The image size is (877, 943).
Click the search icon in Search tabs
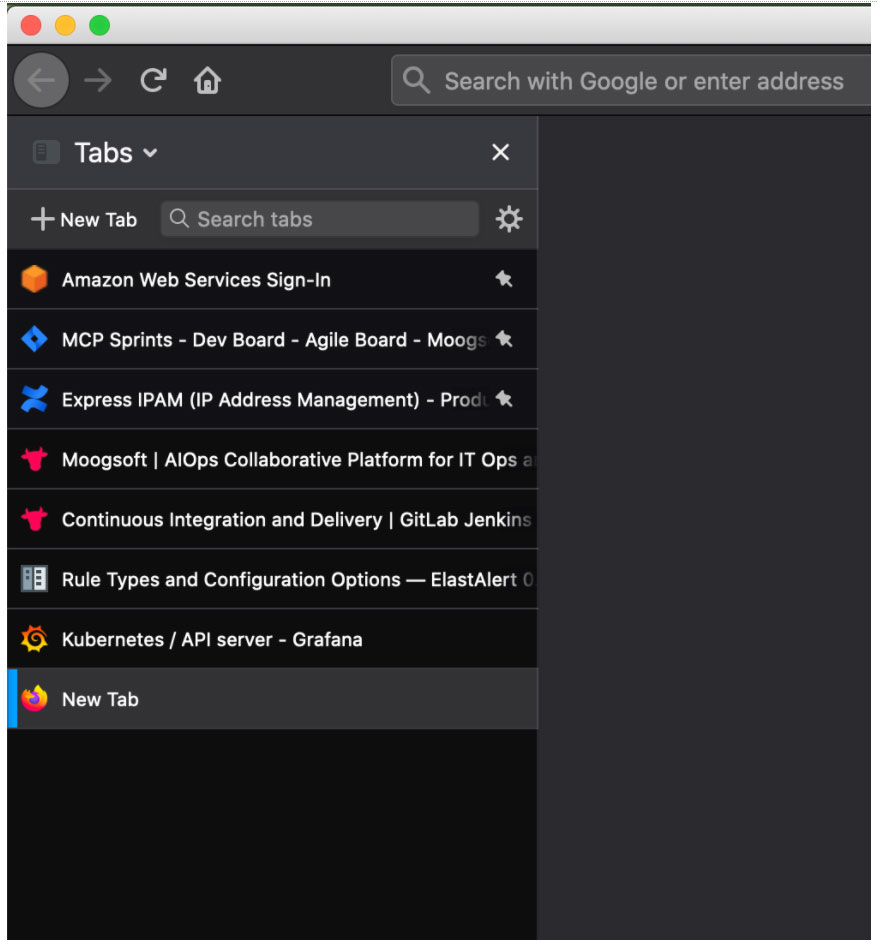(179, 218)
